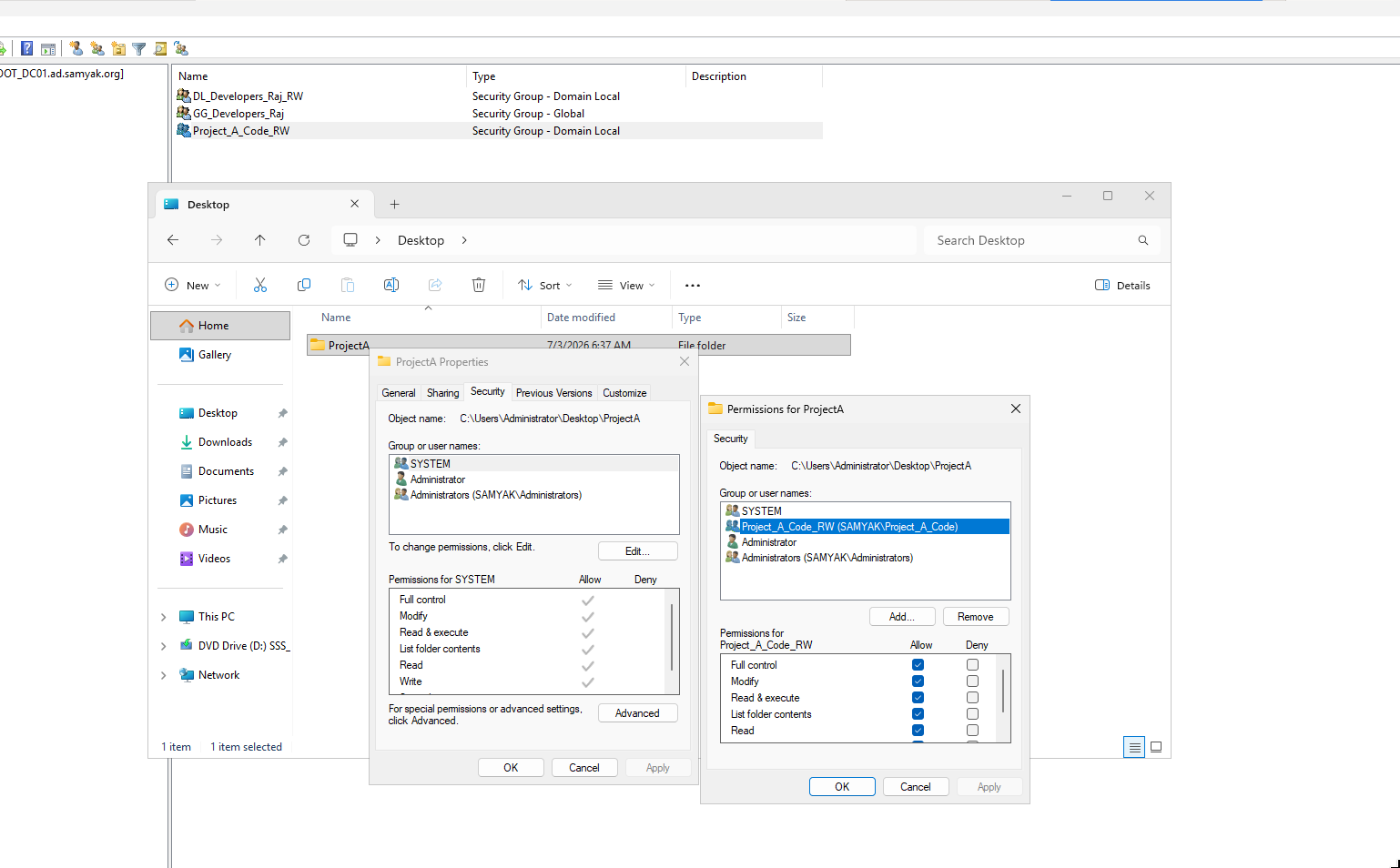Viewport: 1400px width, 868px height.
Task: Refresh the Desktop folder view
Action: [x=304, y=240]
